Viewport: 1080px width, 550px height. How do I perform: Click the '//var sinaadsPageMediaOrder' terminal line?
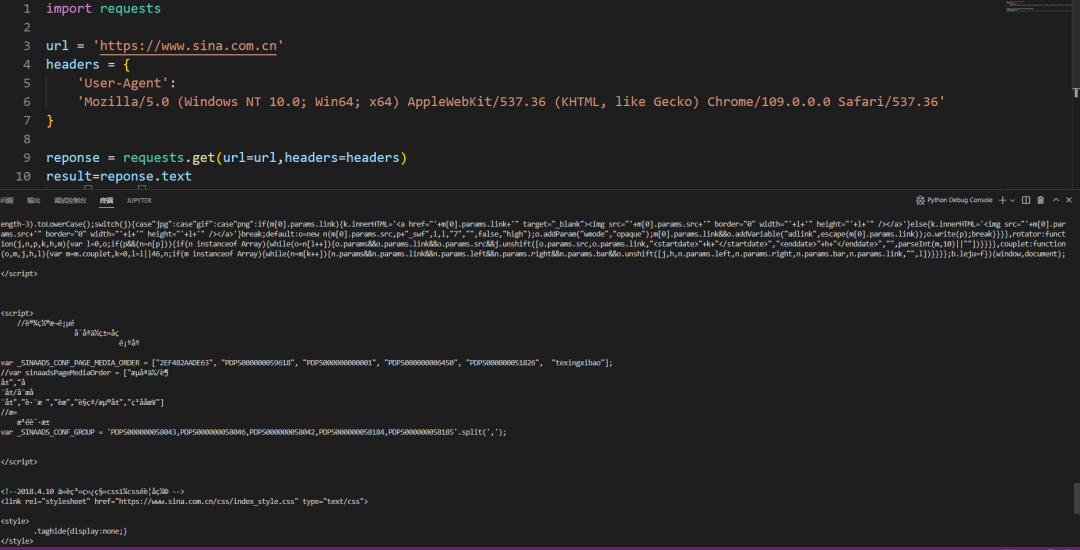85,372
